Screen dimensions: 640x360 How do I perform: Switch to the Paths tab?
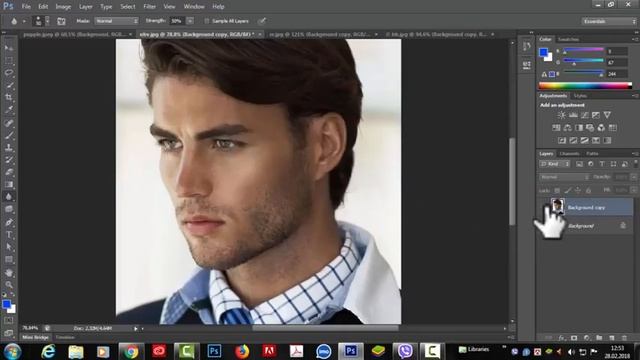tap(592, 153)
